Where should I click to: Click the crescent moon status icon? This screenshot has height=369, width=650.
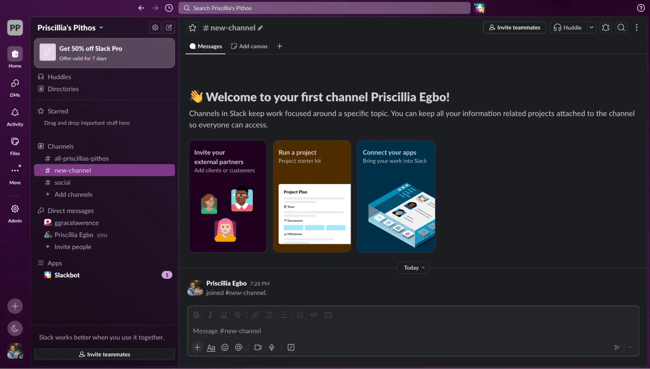(15, 328)
